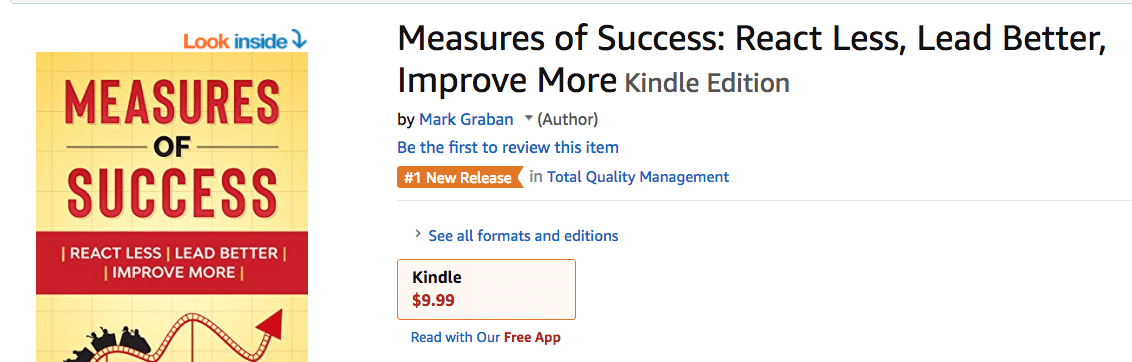Click the red React Less banner on cover
Image resolution: width=1132 pixels, height=362 pixels.
[172, 263]
